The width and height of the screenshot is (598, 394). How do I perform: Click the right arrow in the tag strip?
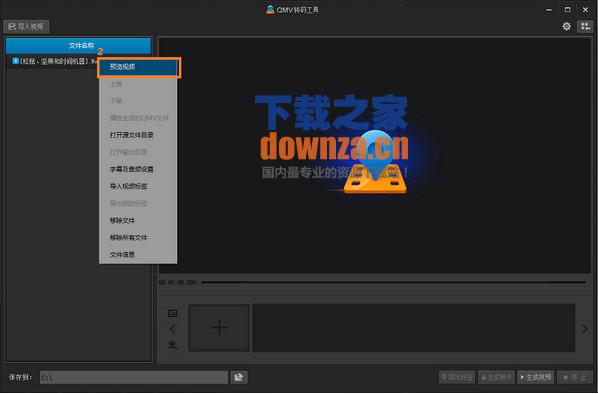(x=584, y=329)
